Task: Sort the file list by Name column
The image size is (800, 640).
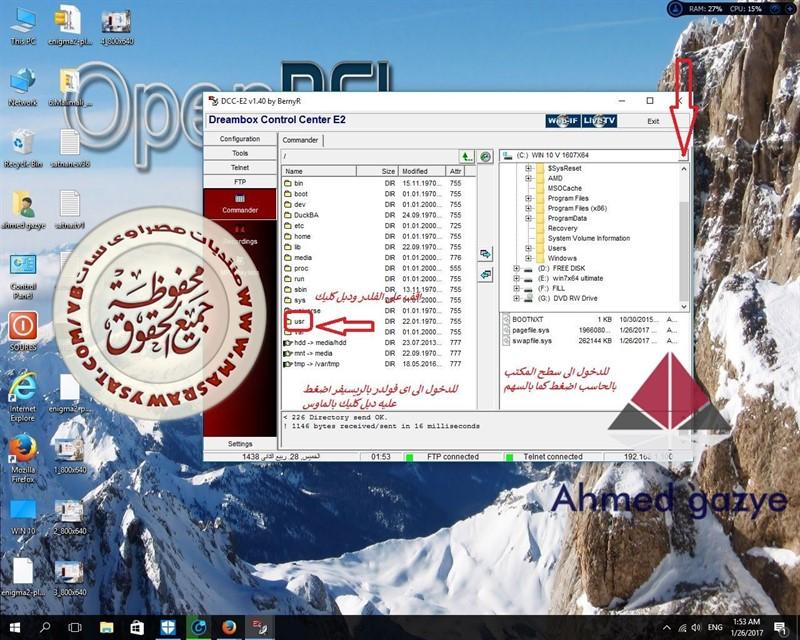Action: point(319,171)
